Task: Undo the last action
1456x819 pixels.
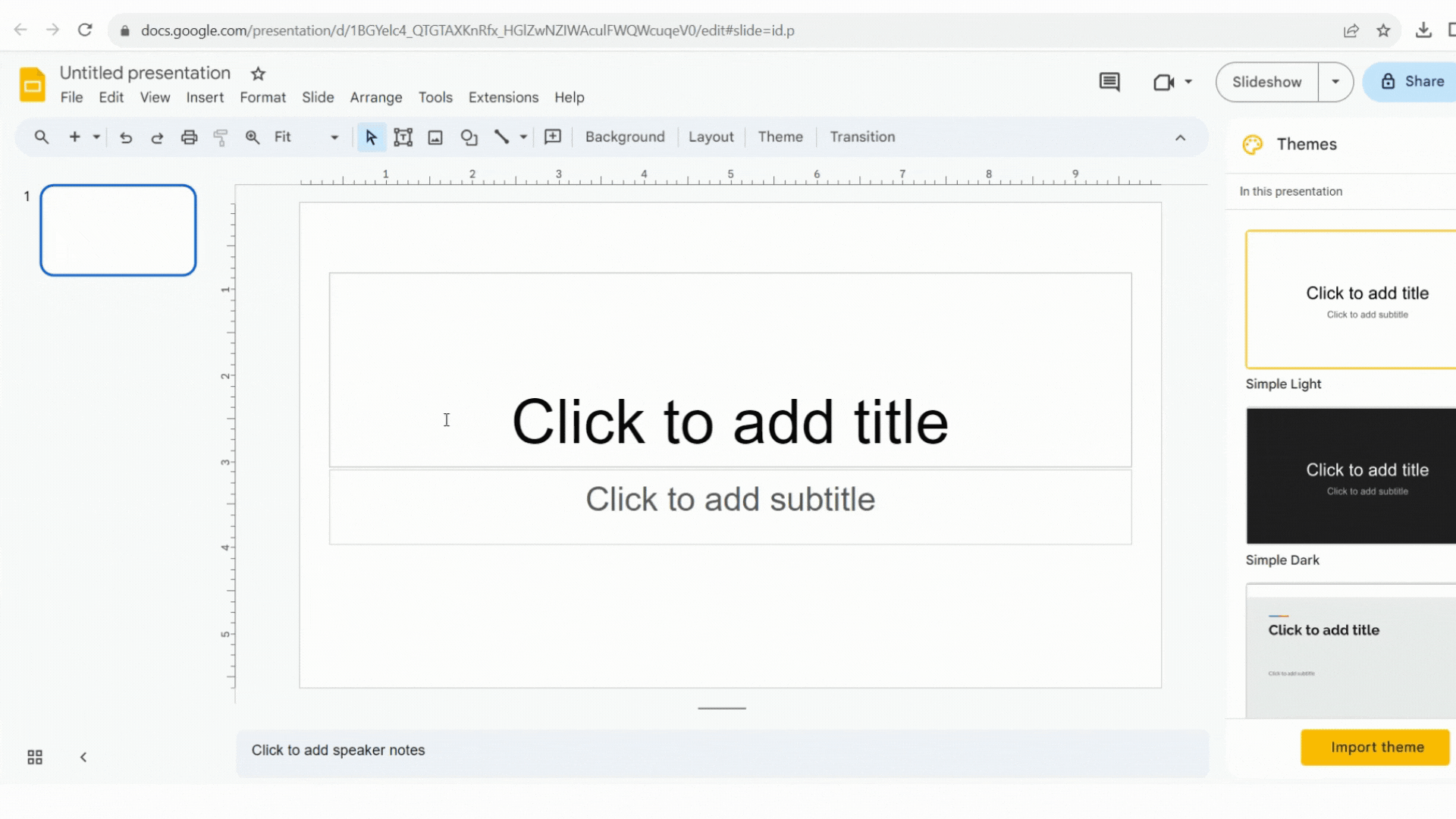Action: click(x=126, y=137)
